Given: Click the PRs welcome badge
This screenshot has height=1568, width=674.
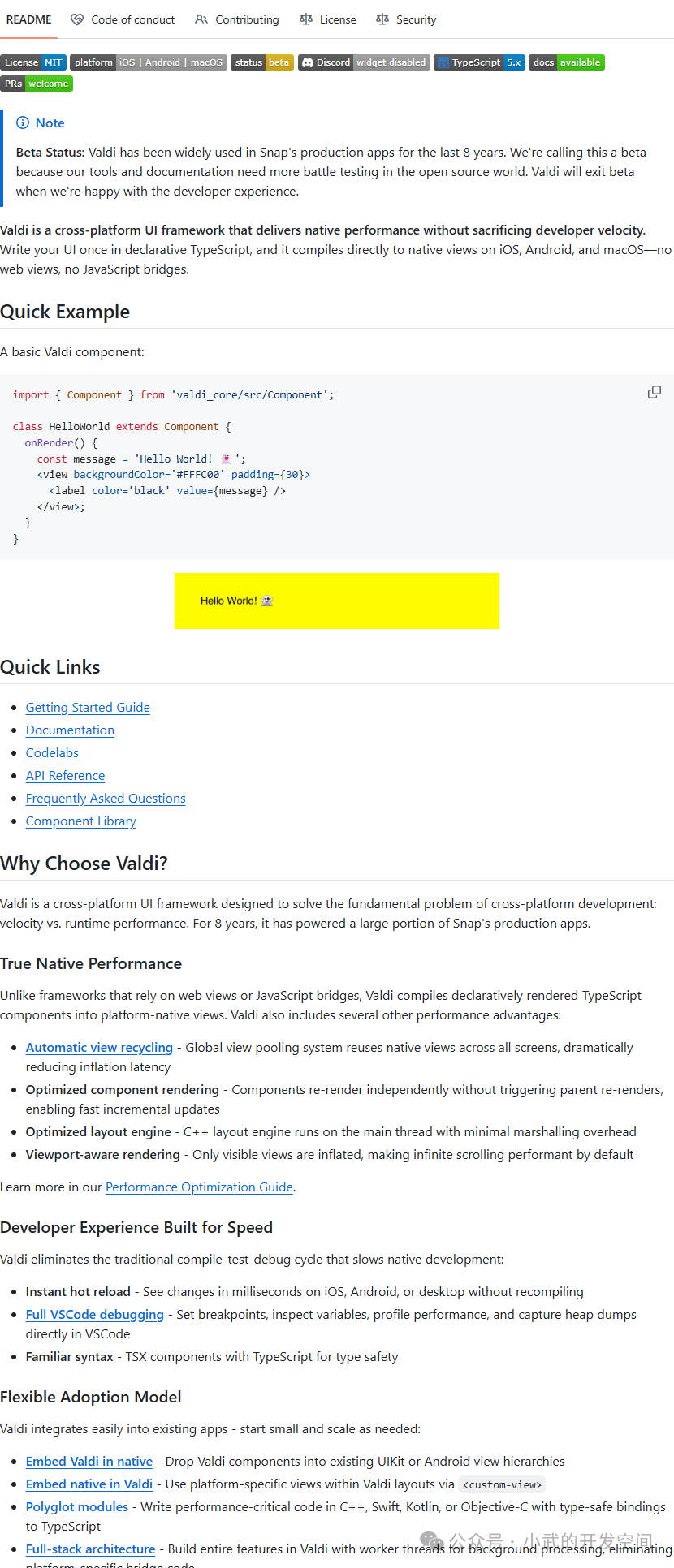Looking at the screenshot, I should (x=37, y=84).
